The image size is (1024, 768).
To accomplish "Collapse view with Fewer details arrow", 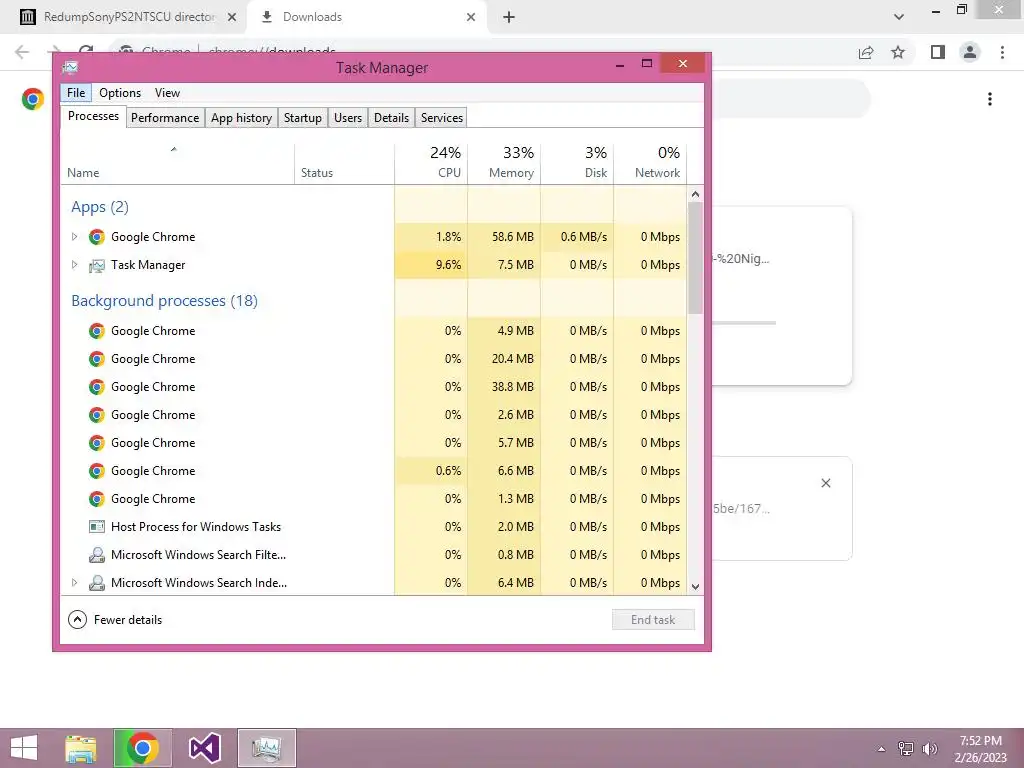I will (77, 620).
